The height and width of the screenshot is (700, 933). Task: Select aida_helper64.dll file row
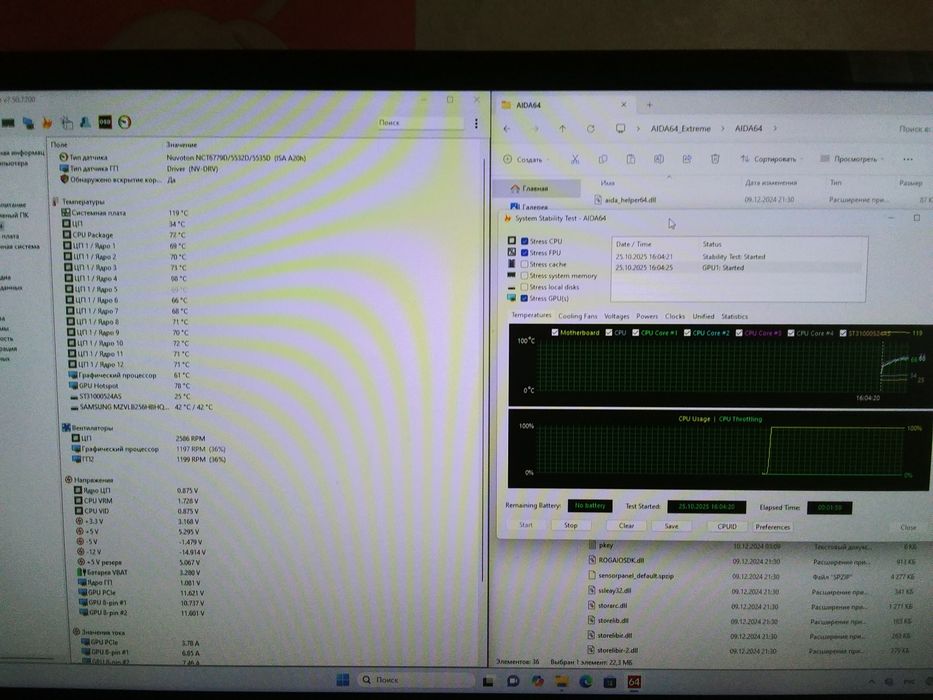coord(762,200)
